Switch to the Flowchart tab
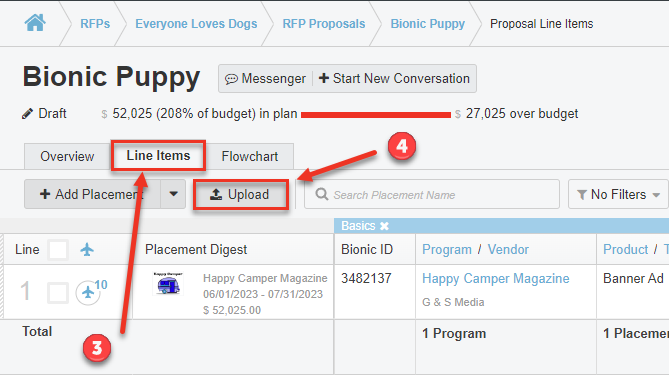This screenshot has width=669, height=375. point(250,157)
